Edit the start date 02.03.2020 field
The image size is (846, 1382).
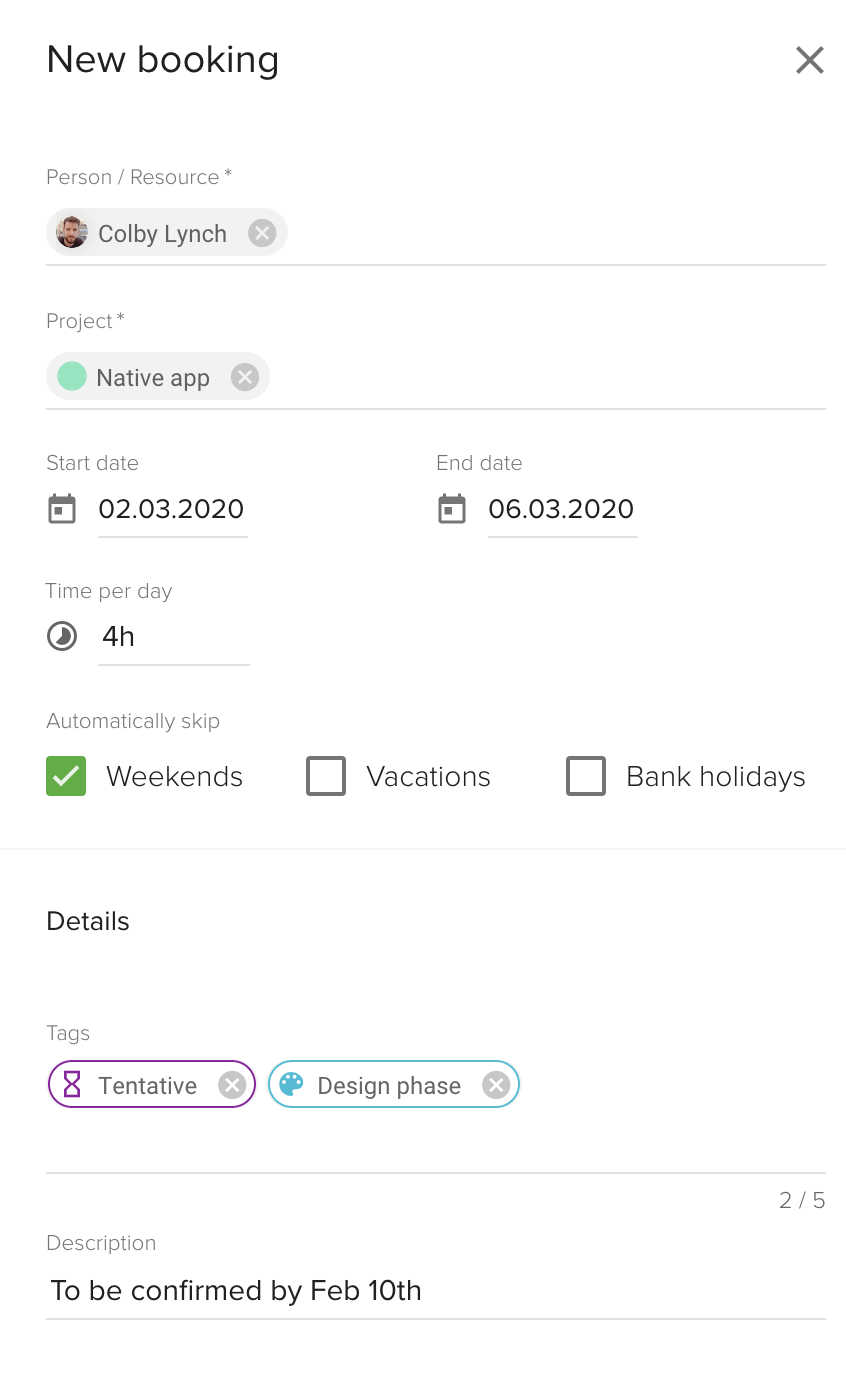172,510
